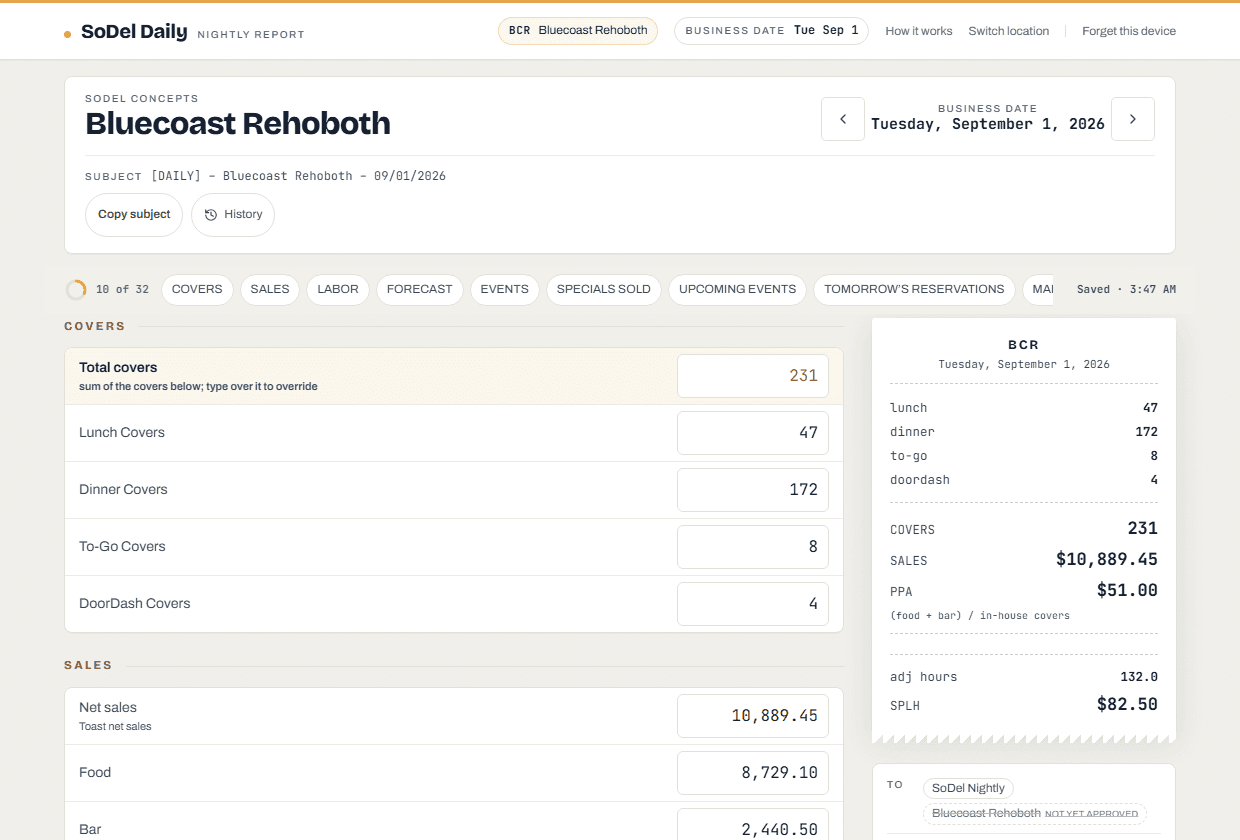Screen dimensions: 1240x840
Task: Click the receipt COVERS total 231
Action: pyautogui.click(x=1142, y=528)
